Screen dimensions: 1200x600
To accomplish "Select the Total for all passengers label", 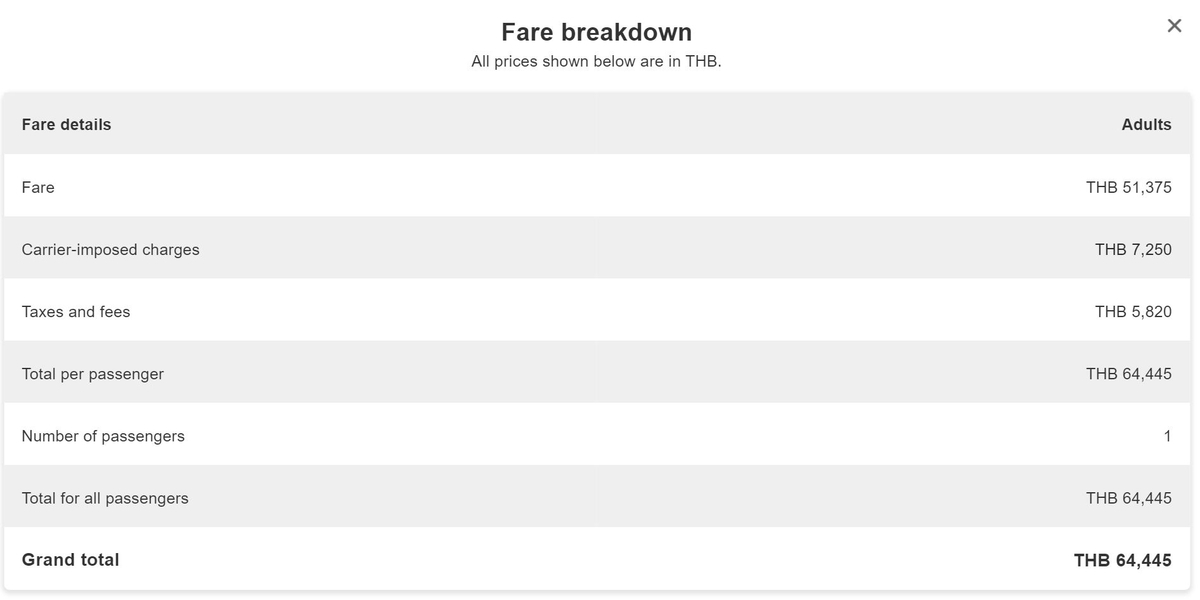I will 105,498.
